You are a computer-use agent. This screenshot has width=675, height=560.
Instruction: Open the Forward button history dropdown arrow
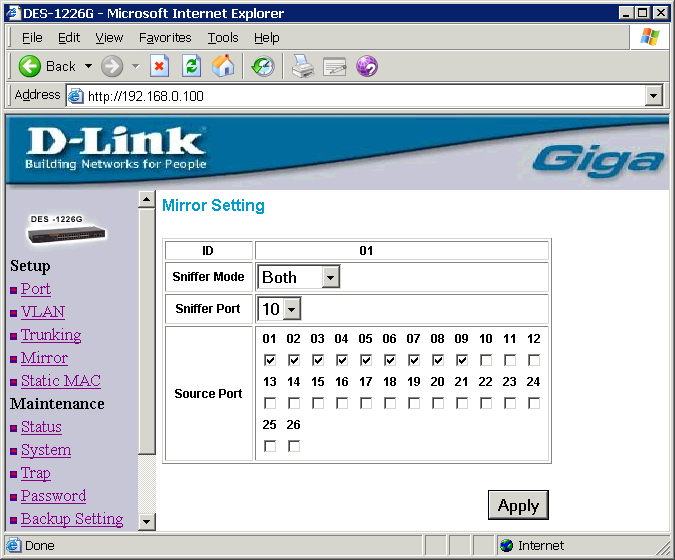tap(136, 66)
